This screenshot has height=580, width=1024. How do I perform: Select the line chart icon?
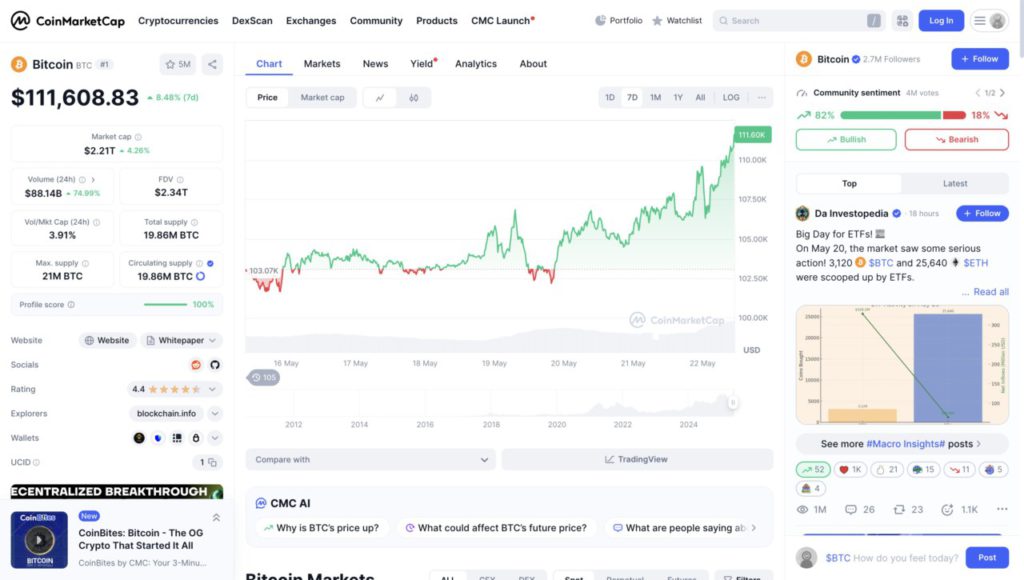coord(380,97)
